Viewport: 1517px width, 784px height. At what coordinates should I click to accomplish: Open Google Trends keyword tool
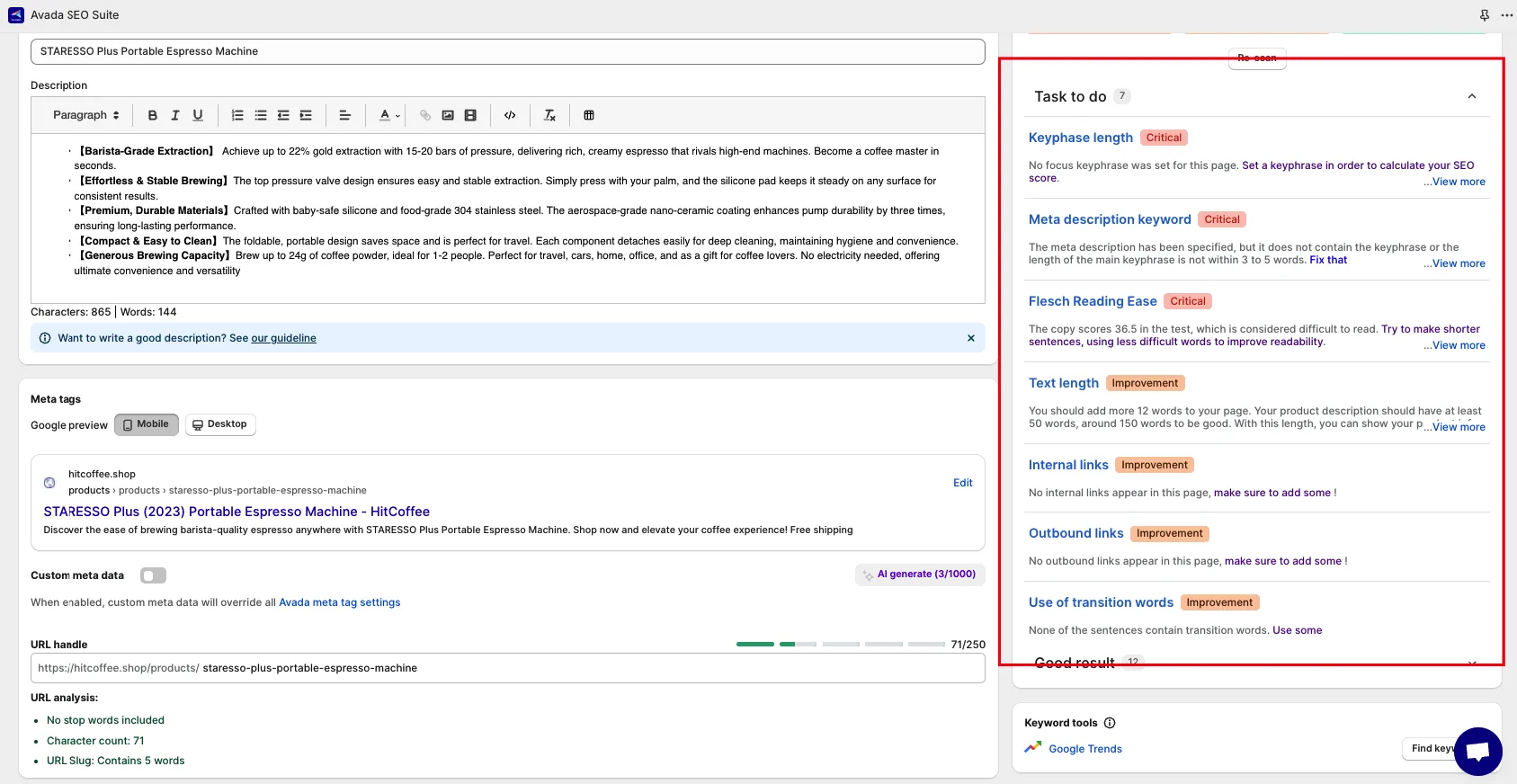tap(1085, 749)
